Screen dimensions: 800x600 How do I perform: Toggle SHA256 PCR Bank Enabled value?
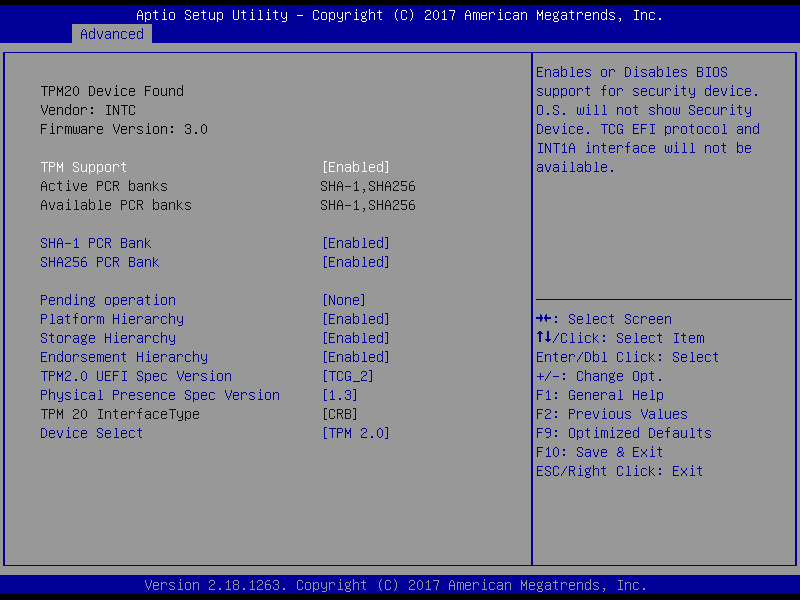point(355,262)
